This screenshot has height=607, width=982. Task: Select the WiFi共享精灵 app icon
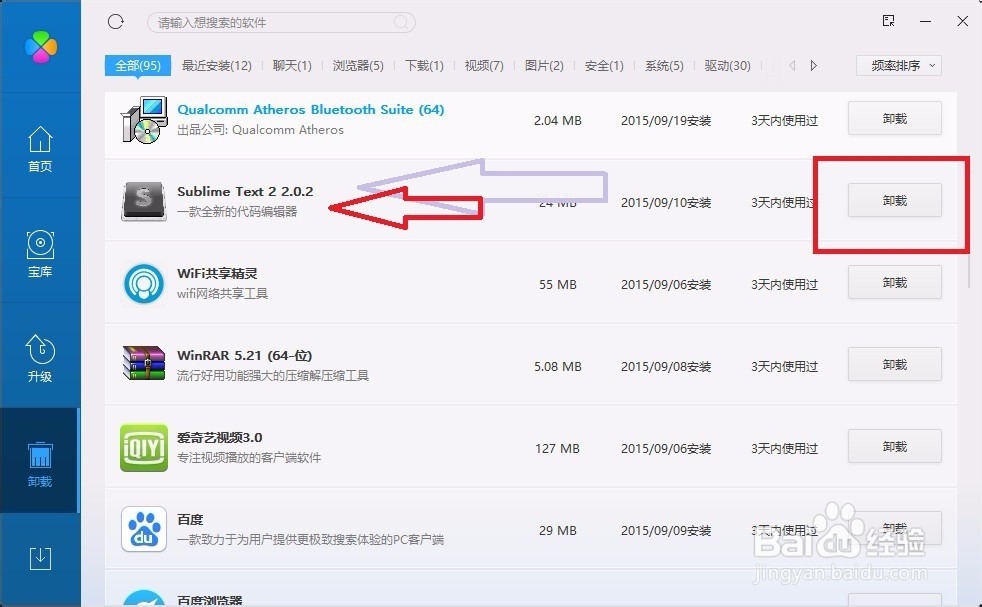click(144, 283)
